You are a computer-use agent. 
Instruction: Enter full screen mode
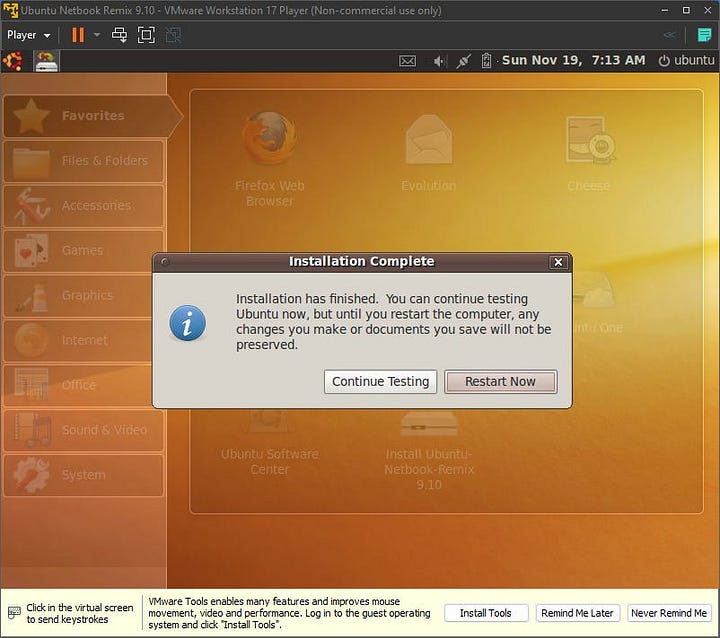146,35
